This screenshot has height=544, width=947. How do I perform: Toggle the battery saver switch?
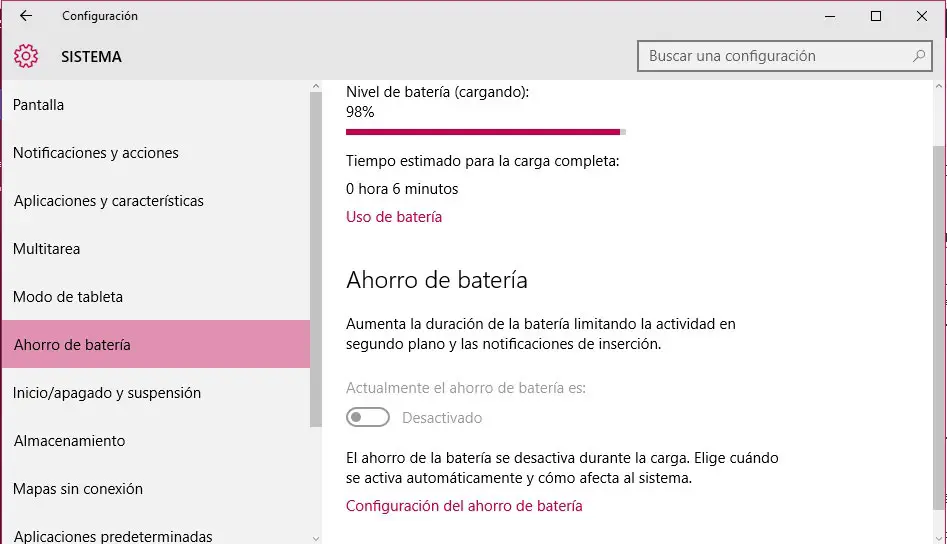(368, 417)
